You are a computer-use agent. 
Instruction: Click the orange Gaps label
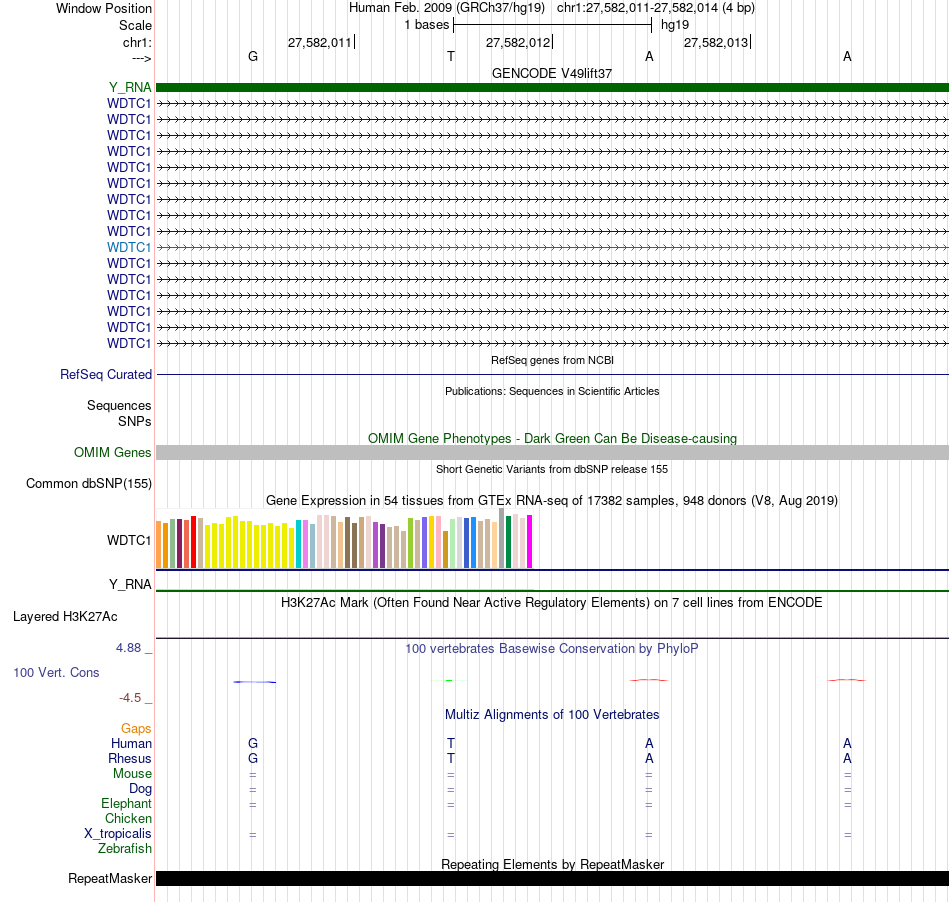[x=136, y=728]
